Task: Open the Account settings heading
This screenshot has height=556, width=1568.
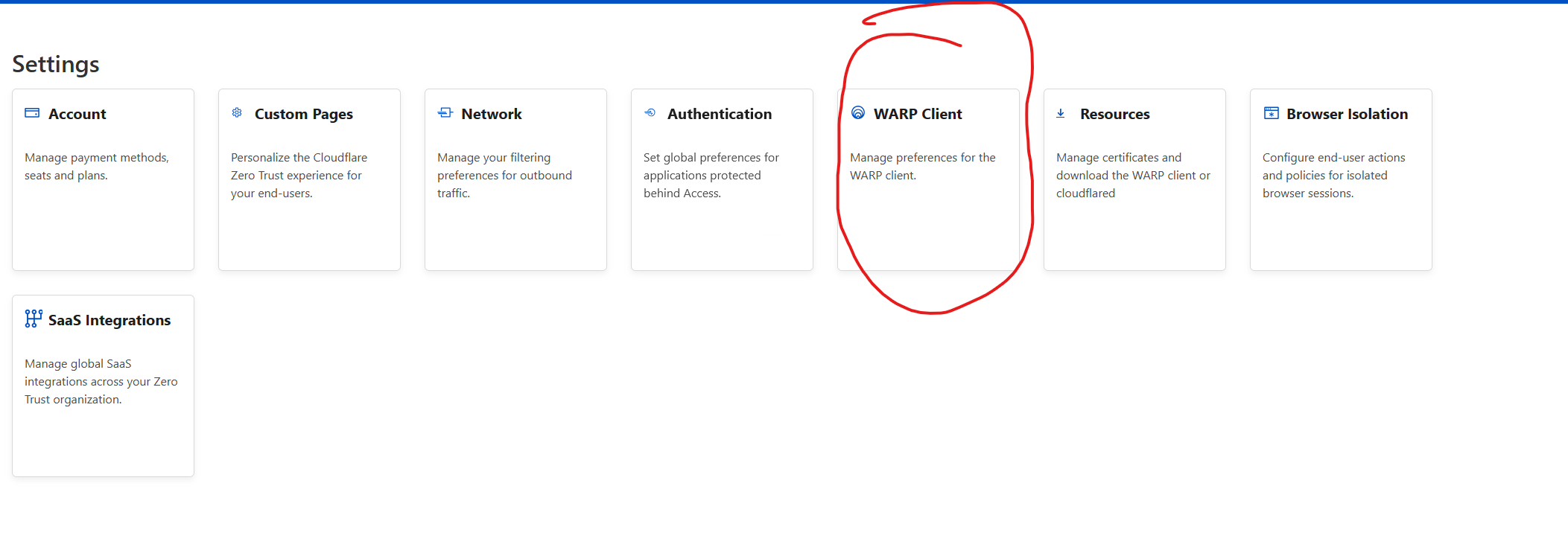Action: point(77,114)
